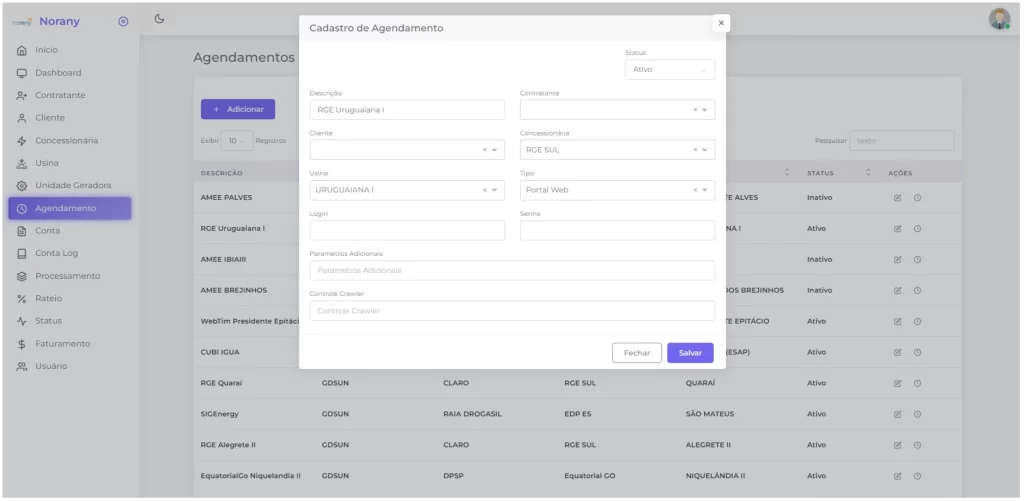
Task: Toggle dark mode moon icon
Action: pos(160,19)
